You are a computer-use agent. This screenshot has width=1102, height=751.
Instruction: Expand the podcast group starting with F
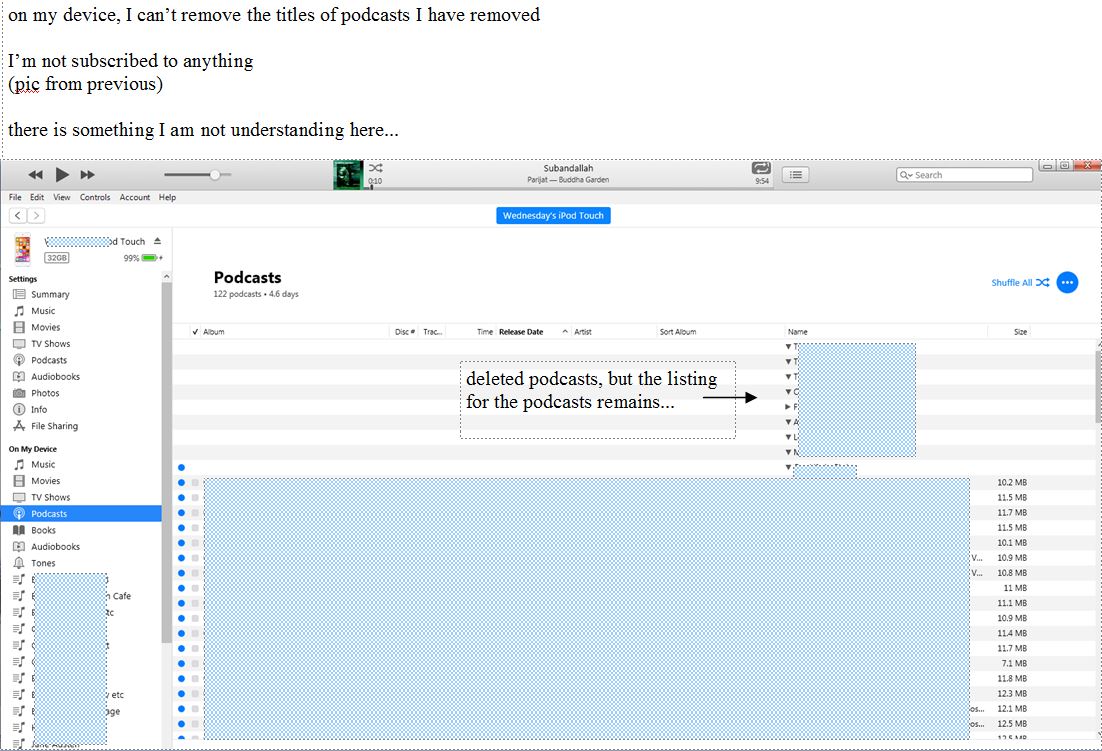click(788, 407)
